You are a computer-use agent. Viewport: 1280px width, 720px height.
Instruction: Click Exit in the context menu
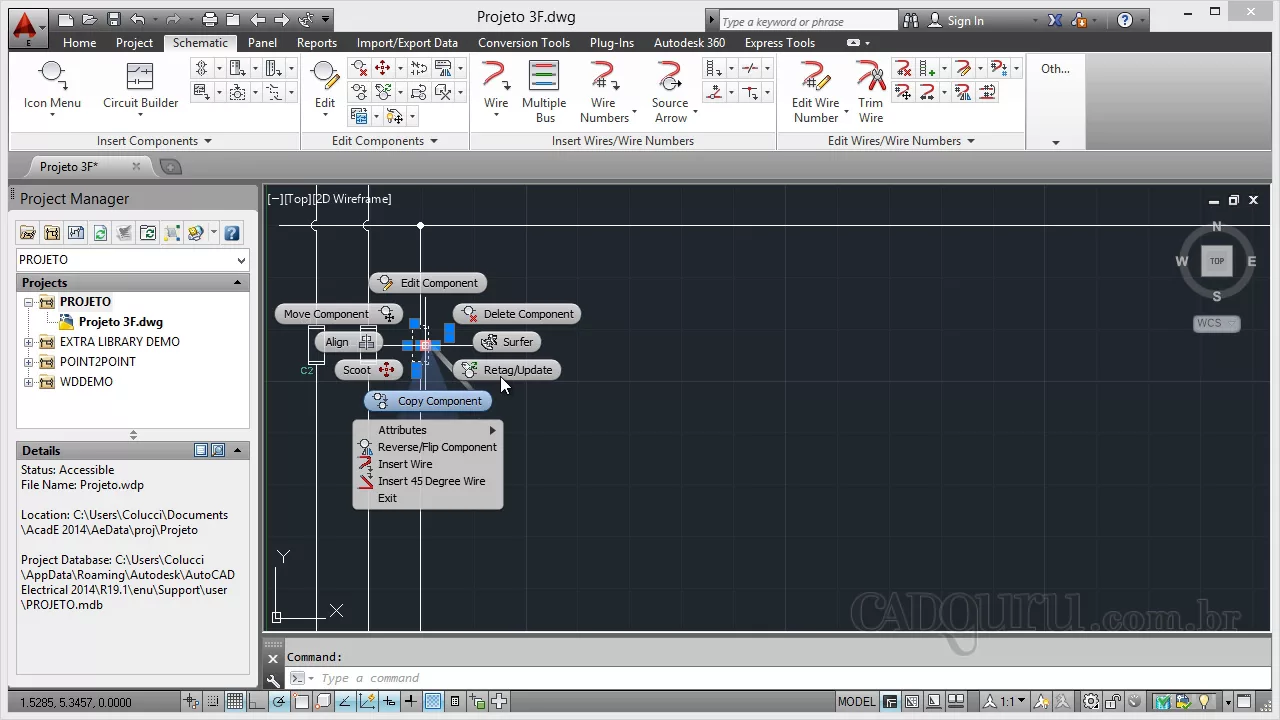428,498
